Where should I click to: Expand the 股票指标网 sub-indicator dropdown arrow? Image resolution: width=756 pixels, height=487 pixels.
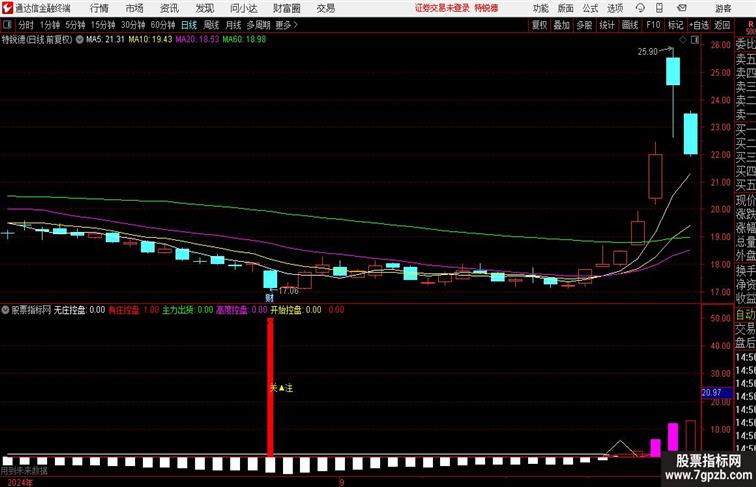[6, 310]
